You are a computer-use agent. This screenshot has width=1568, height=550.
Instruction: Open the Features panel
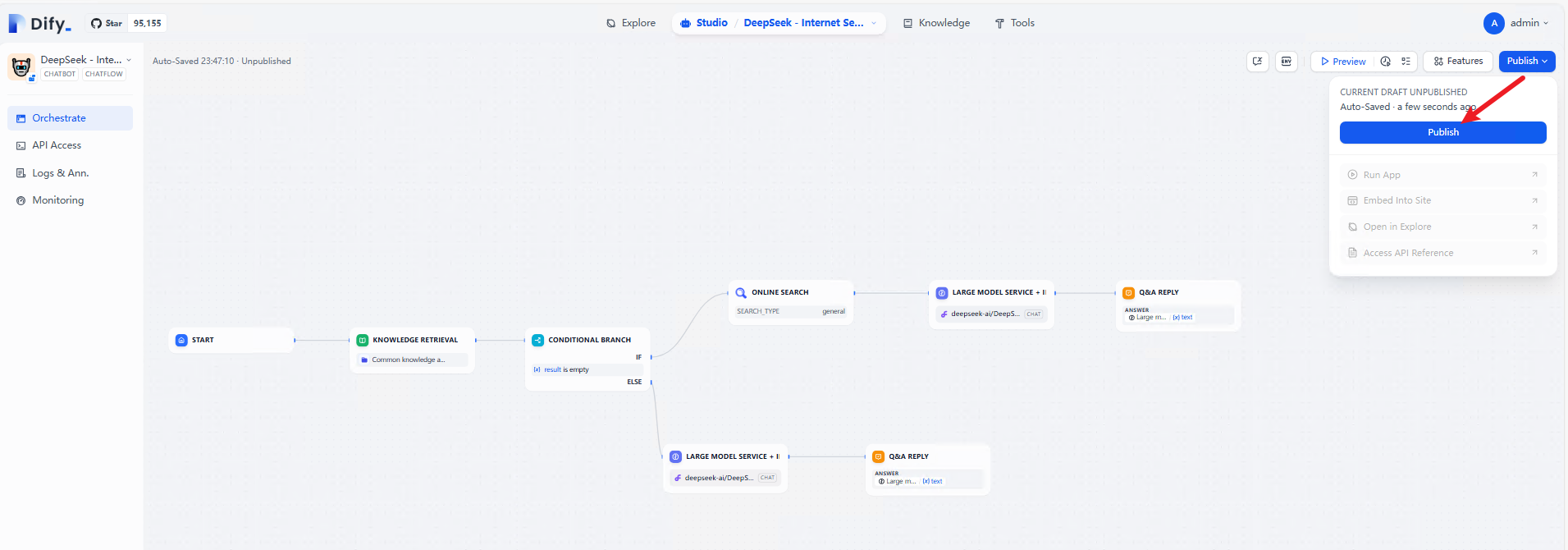[x=1458, y=62]
